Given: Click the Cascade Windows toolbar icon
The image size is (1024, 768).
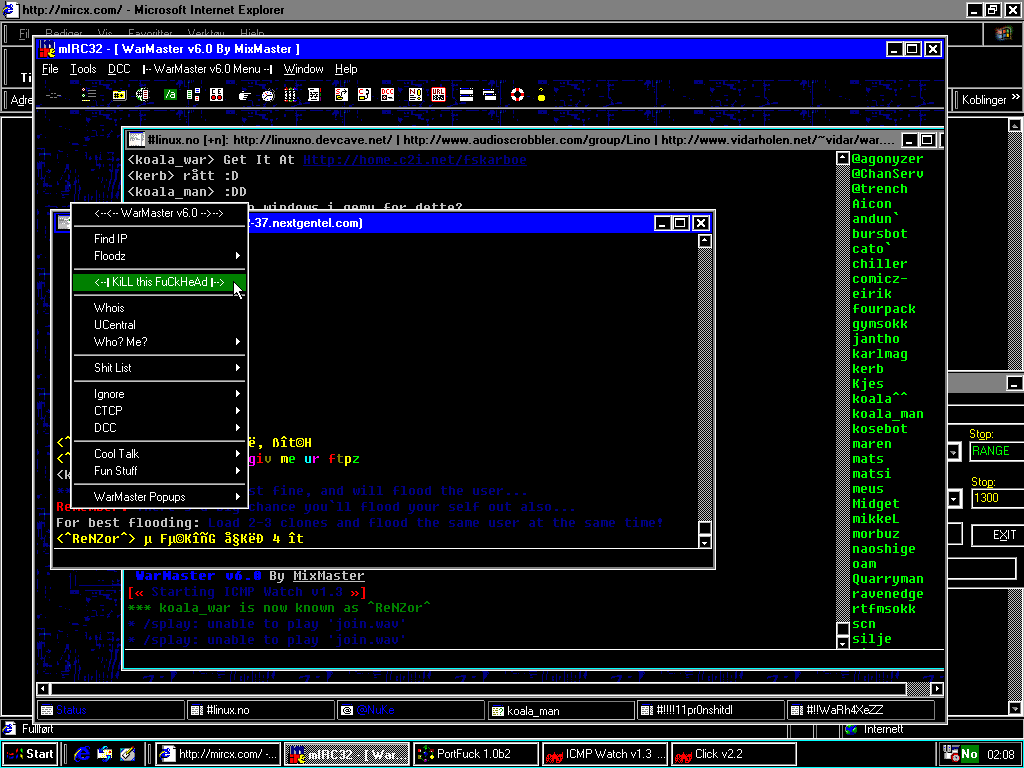Looking at the screenshot, I should pos(490,95).
